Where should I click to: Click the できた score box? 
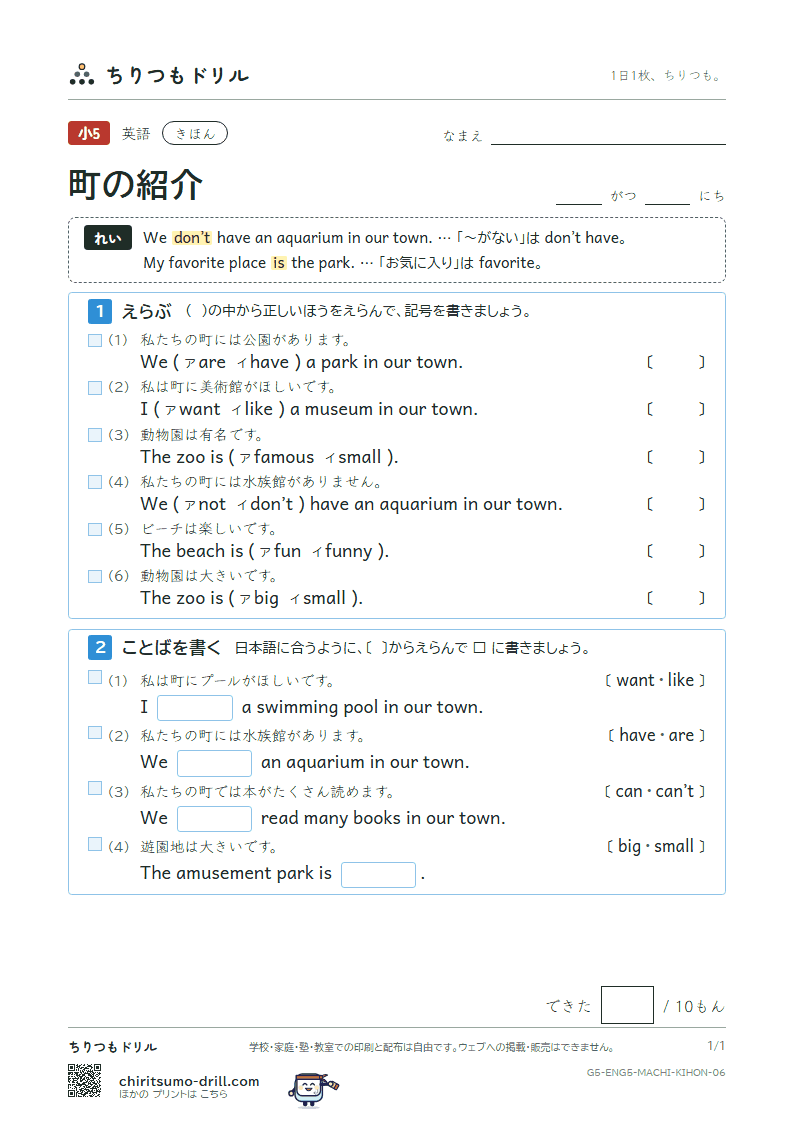[x=627, y=1005]
